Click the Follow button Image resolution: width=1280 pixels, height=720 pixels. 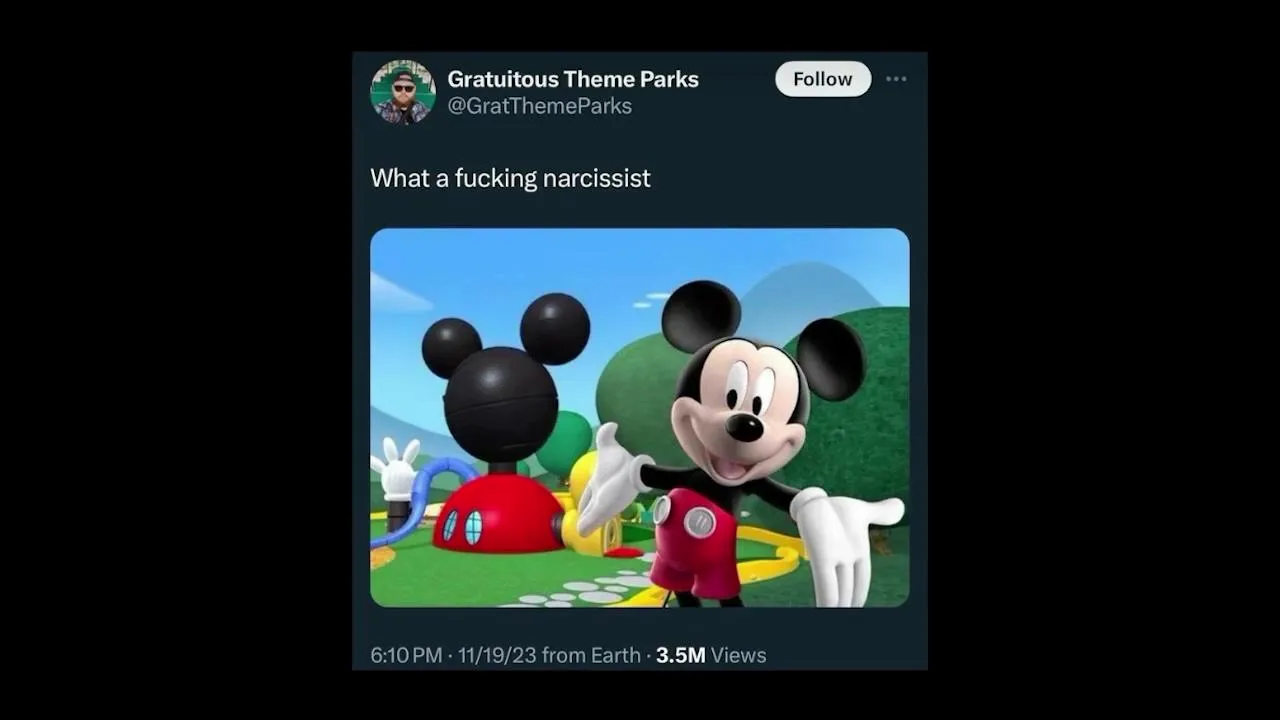(823, 79)
